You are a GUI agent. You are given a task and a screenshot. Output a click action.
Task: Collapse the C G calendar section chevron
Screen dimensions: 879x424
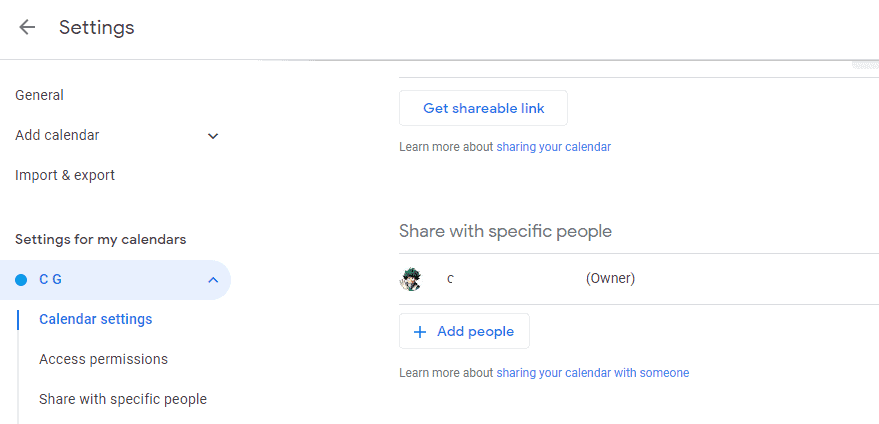tap(213, 280)
